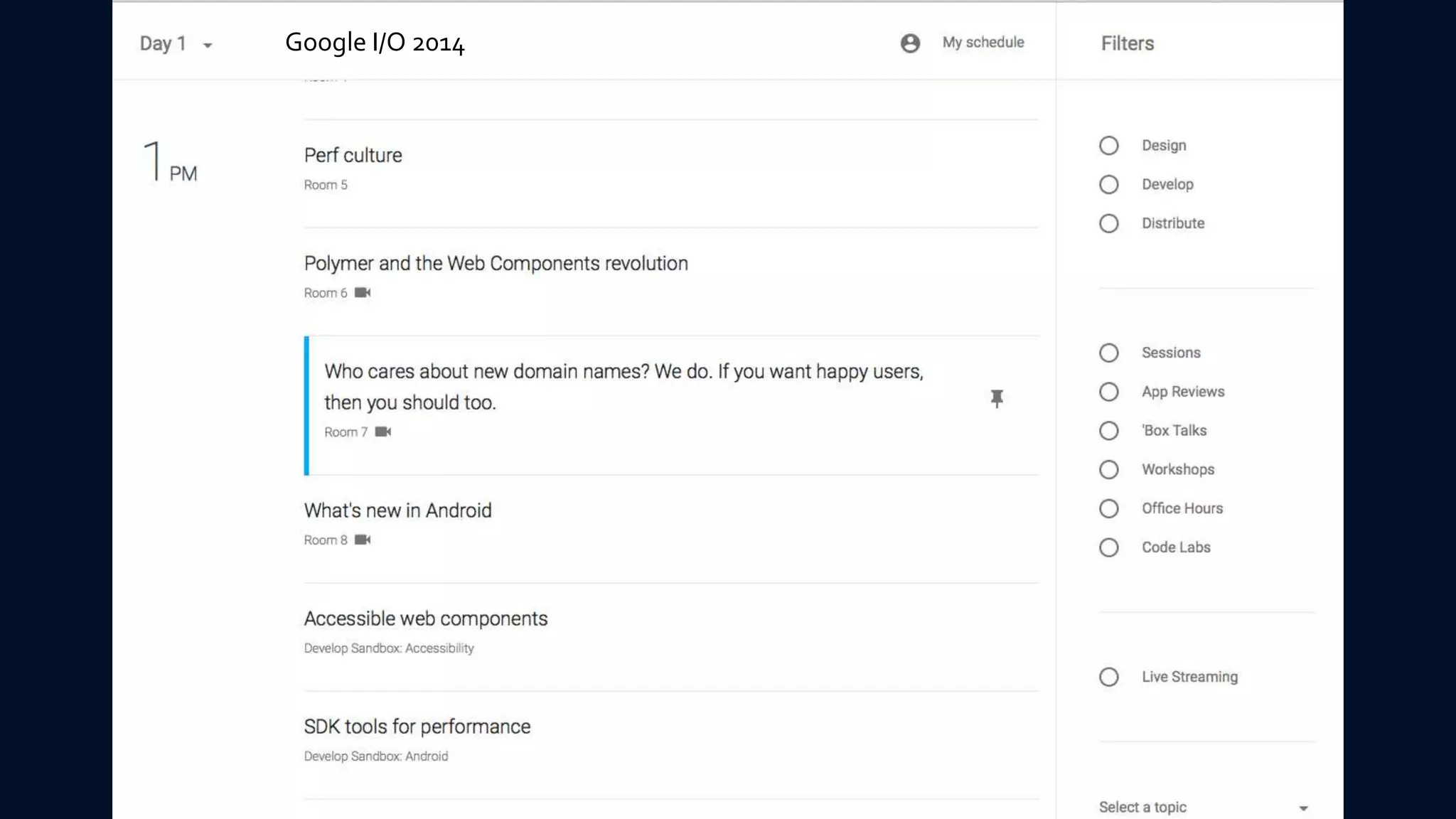This screenshot has width=1456, height=819.
Task: Choose the 'Box Talks filter radio button
Action: pos(1108,431)
